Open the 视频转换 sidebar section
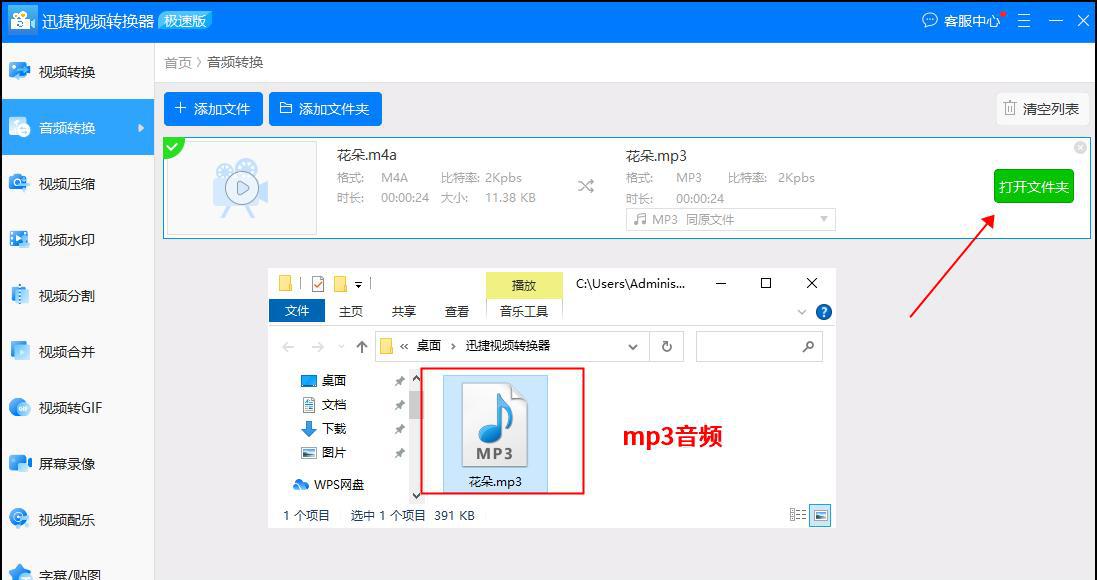 coord(77,71)
